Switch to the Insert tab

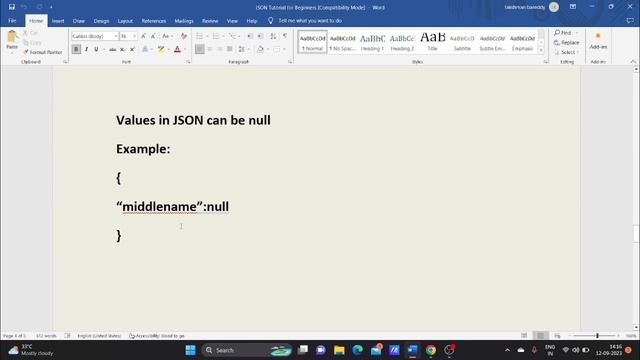click(58, 21)
